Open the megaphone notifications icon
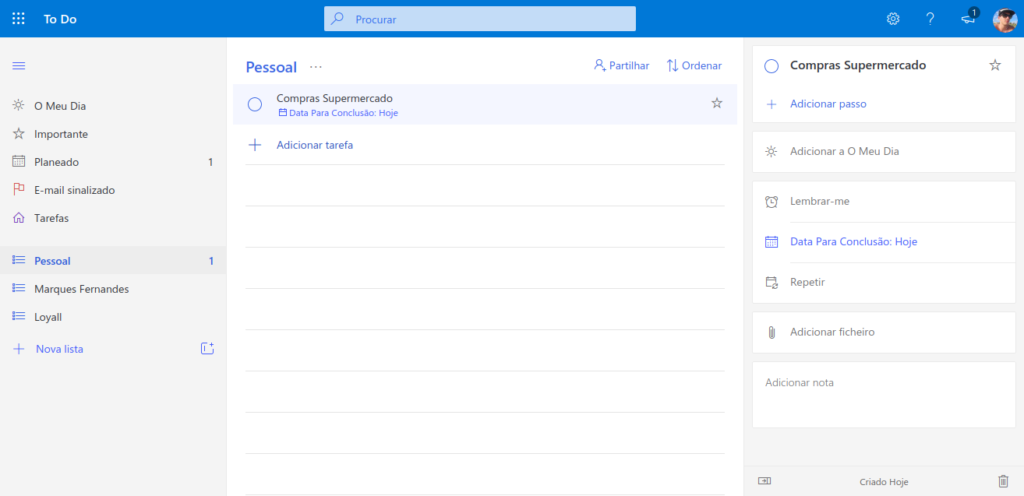This screenshot has width=1024, height=496. [969, 18]
